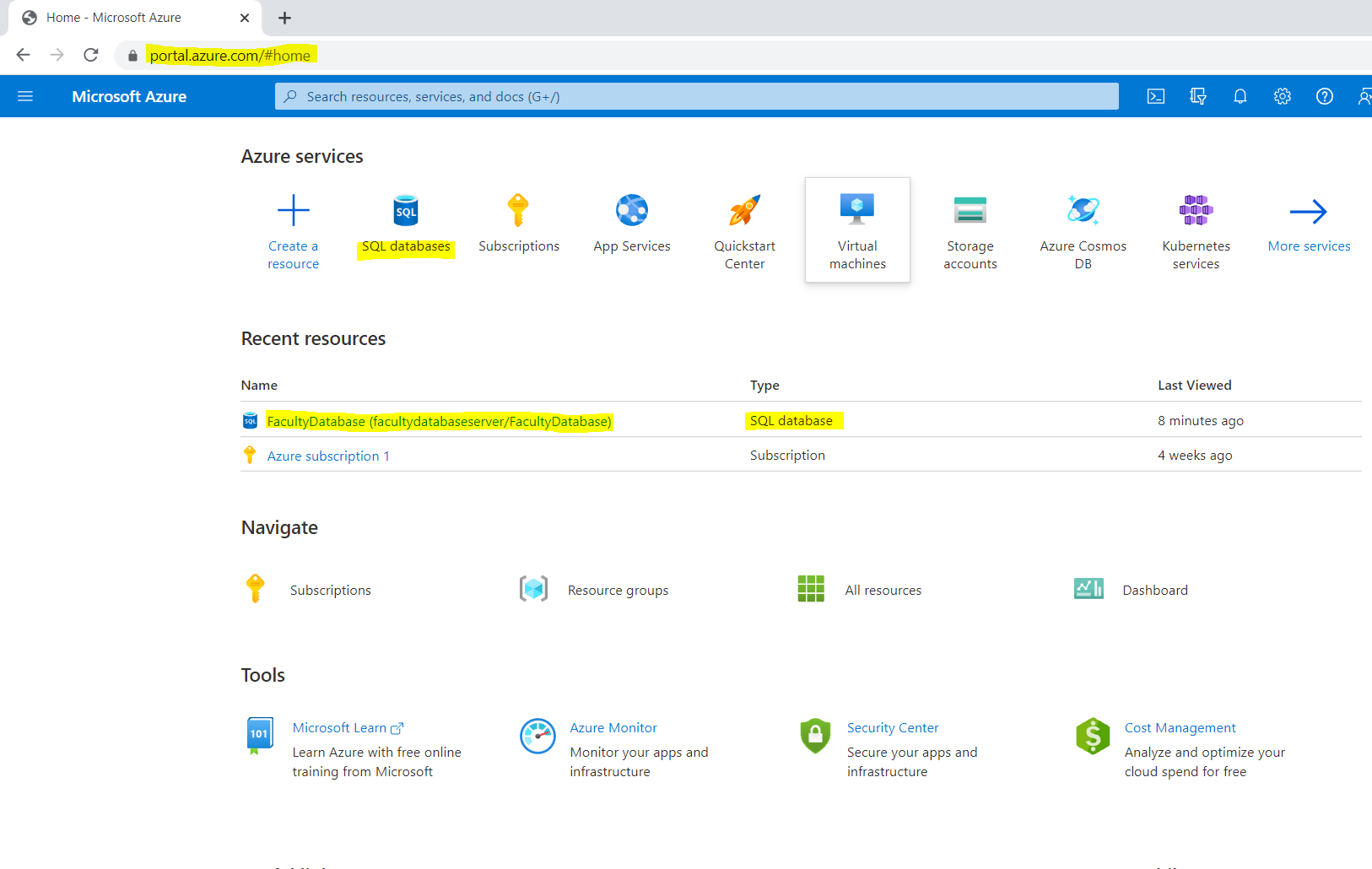1372x869 pixels.
Task: Open the Storage accounts icon
Action: (x=970, y=210)
